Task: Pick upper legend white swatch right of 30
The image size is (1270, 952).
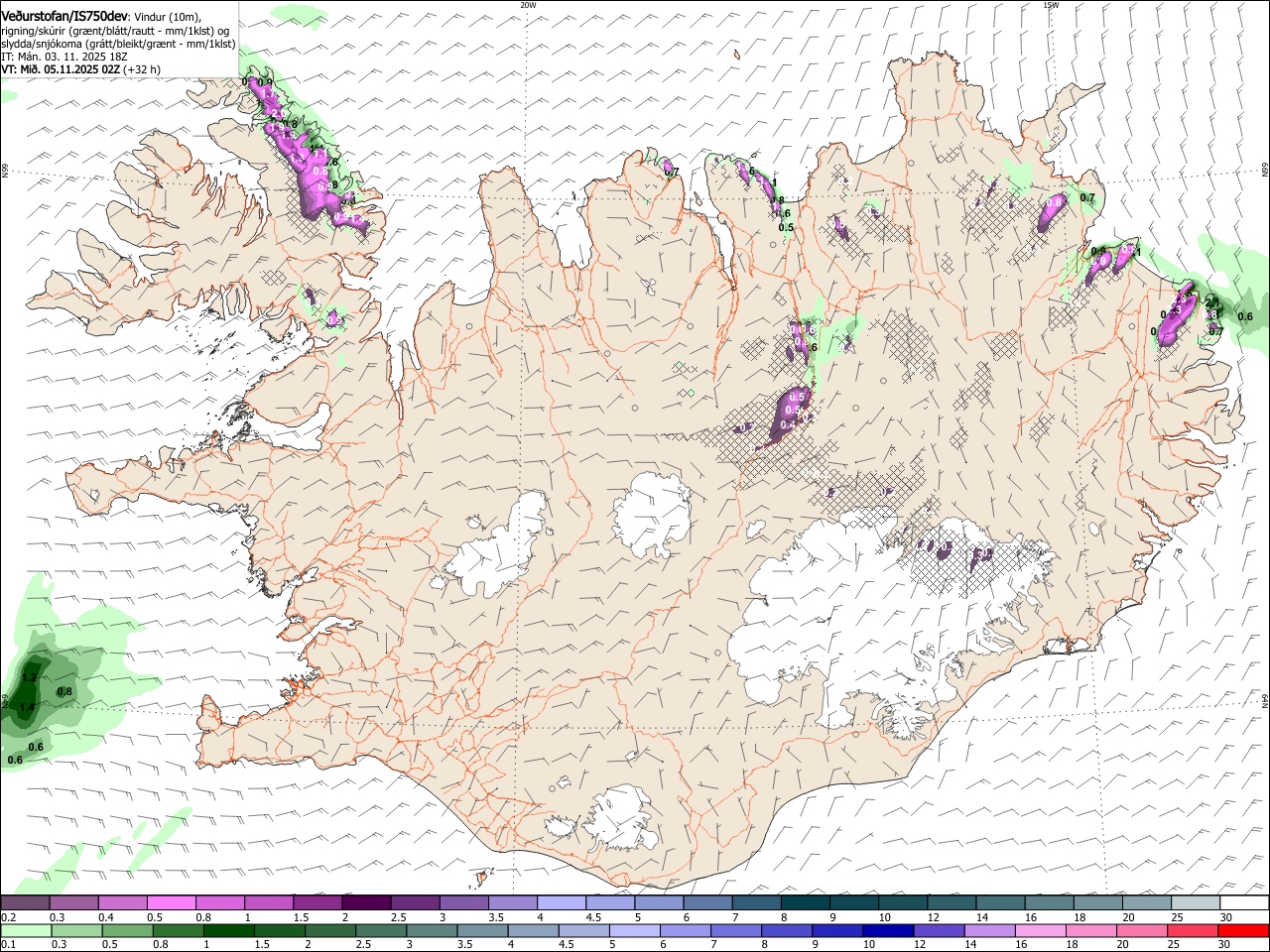Action: coord(1244,902)
